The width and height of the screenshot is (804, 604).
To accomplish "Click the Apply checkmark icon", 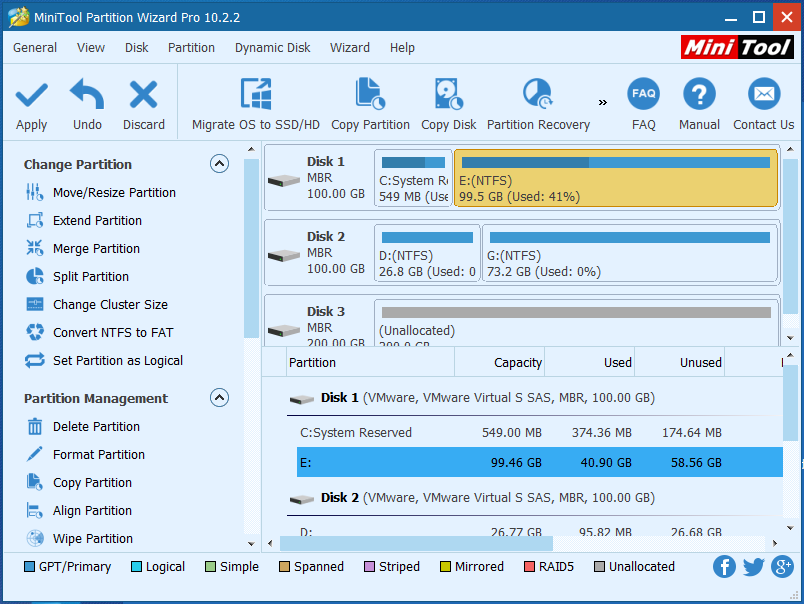I will [x=31, y=96].
